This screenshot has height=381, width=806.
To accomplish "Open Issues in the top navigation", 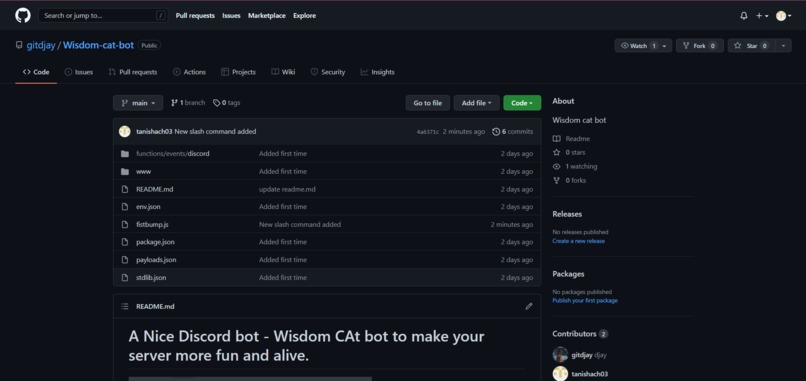I will 231,15.
